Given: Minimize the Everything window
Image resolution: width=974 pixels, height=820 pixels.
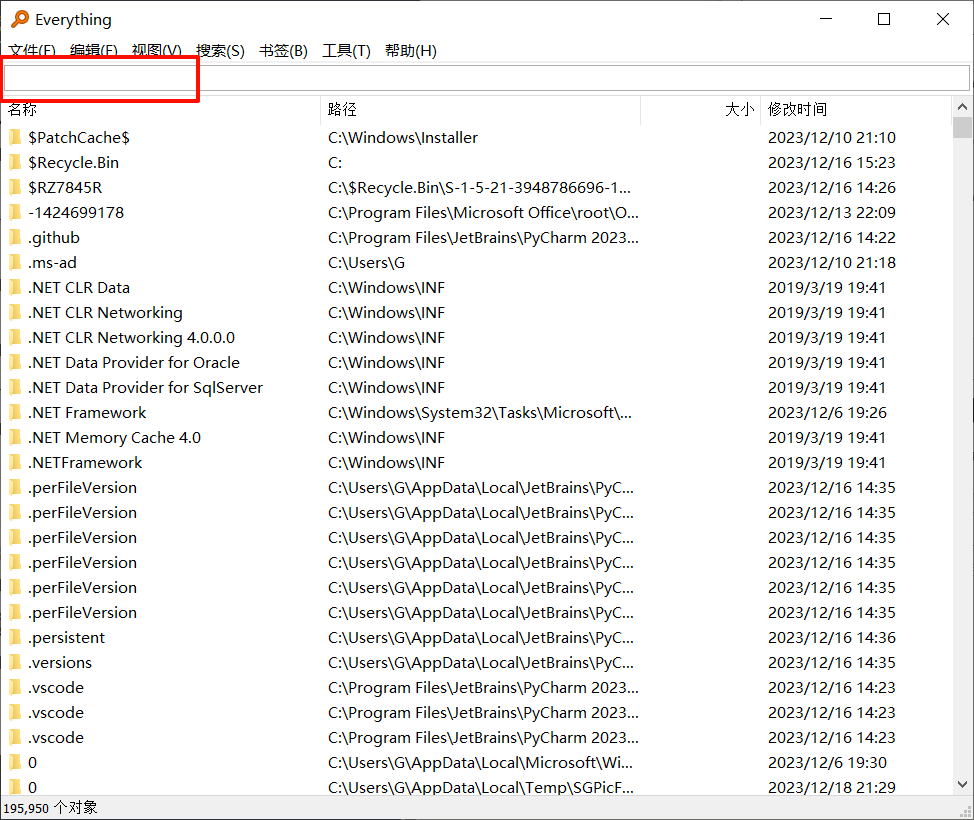Looking at the screenshot, I should point(826,19).
